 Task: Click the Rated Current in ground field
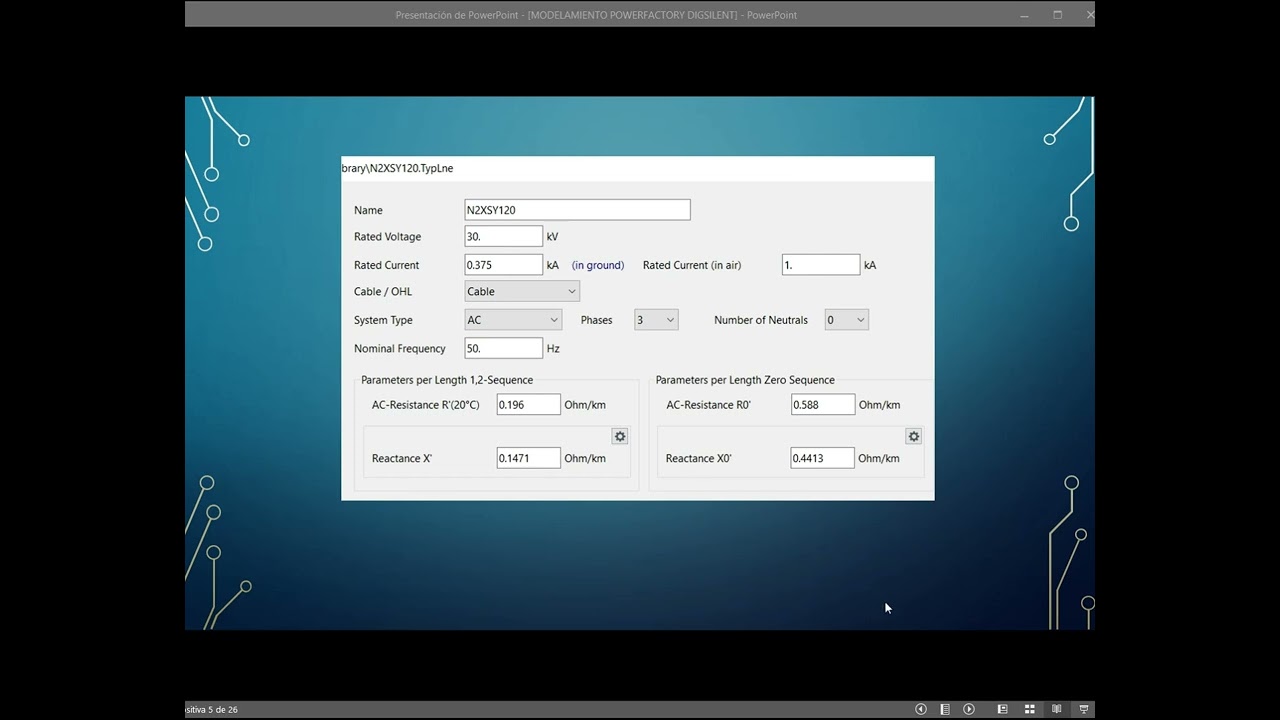click(x=504, y=265)
